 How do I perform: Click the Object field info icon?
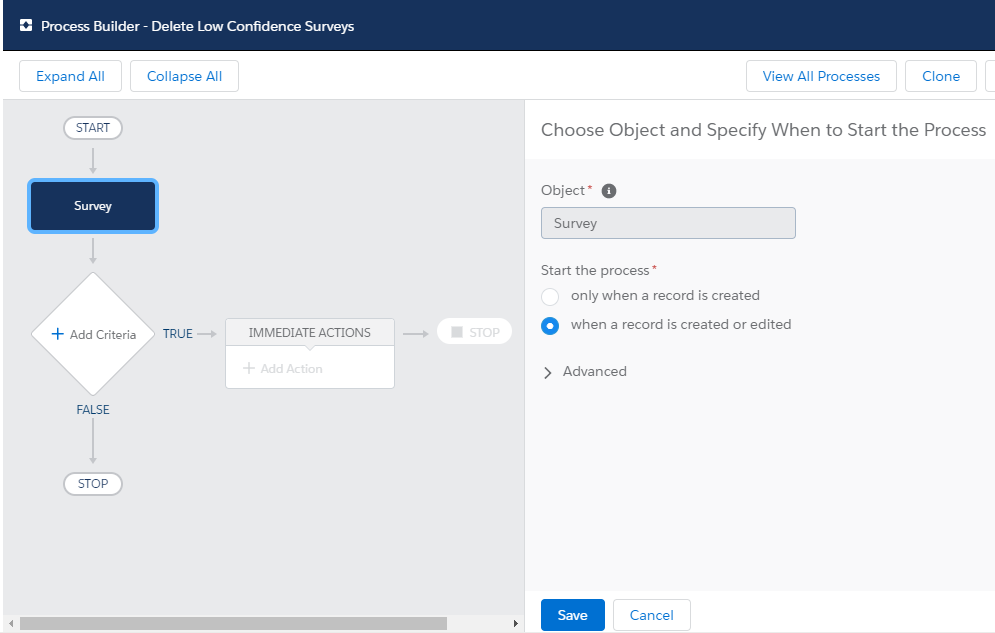(609, 191)
